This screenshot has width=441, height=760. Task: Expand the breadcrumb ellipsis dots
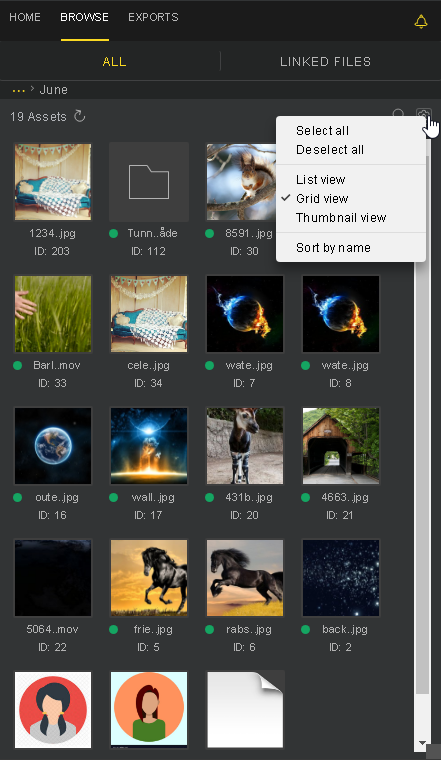(18, 91)
